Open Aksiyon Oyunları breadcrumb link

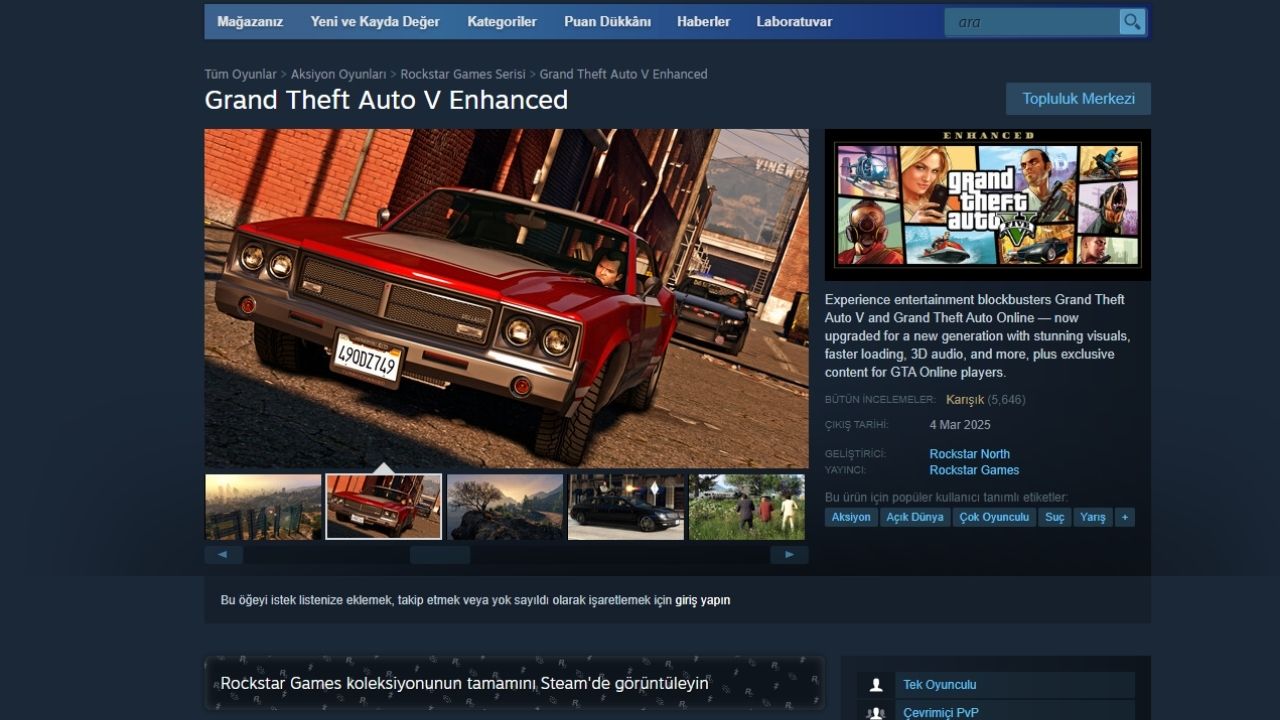(x=338, y=74)
